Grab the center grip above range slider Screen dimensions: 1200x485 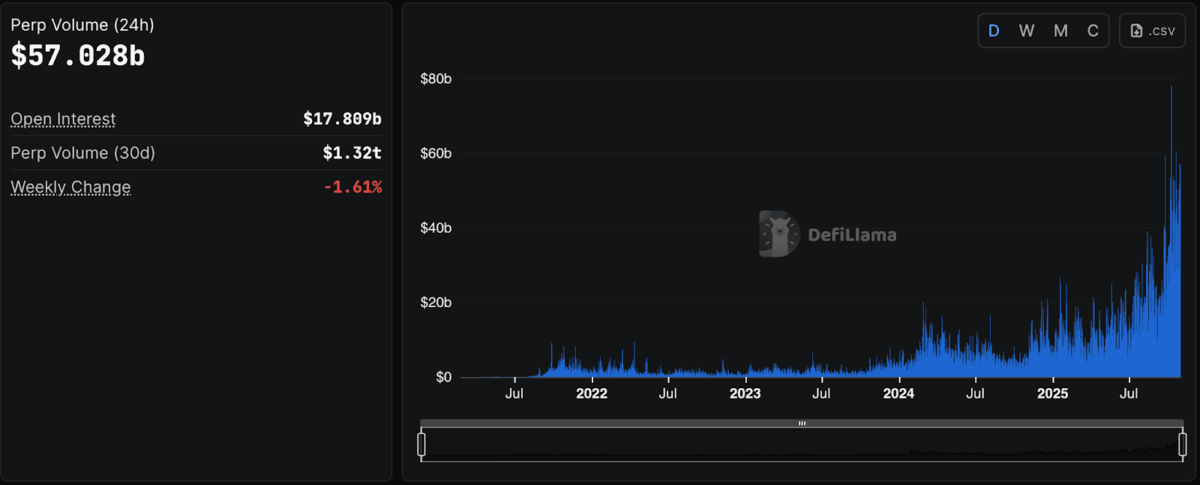(x=801, y=423)
